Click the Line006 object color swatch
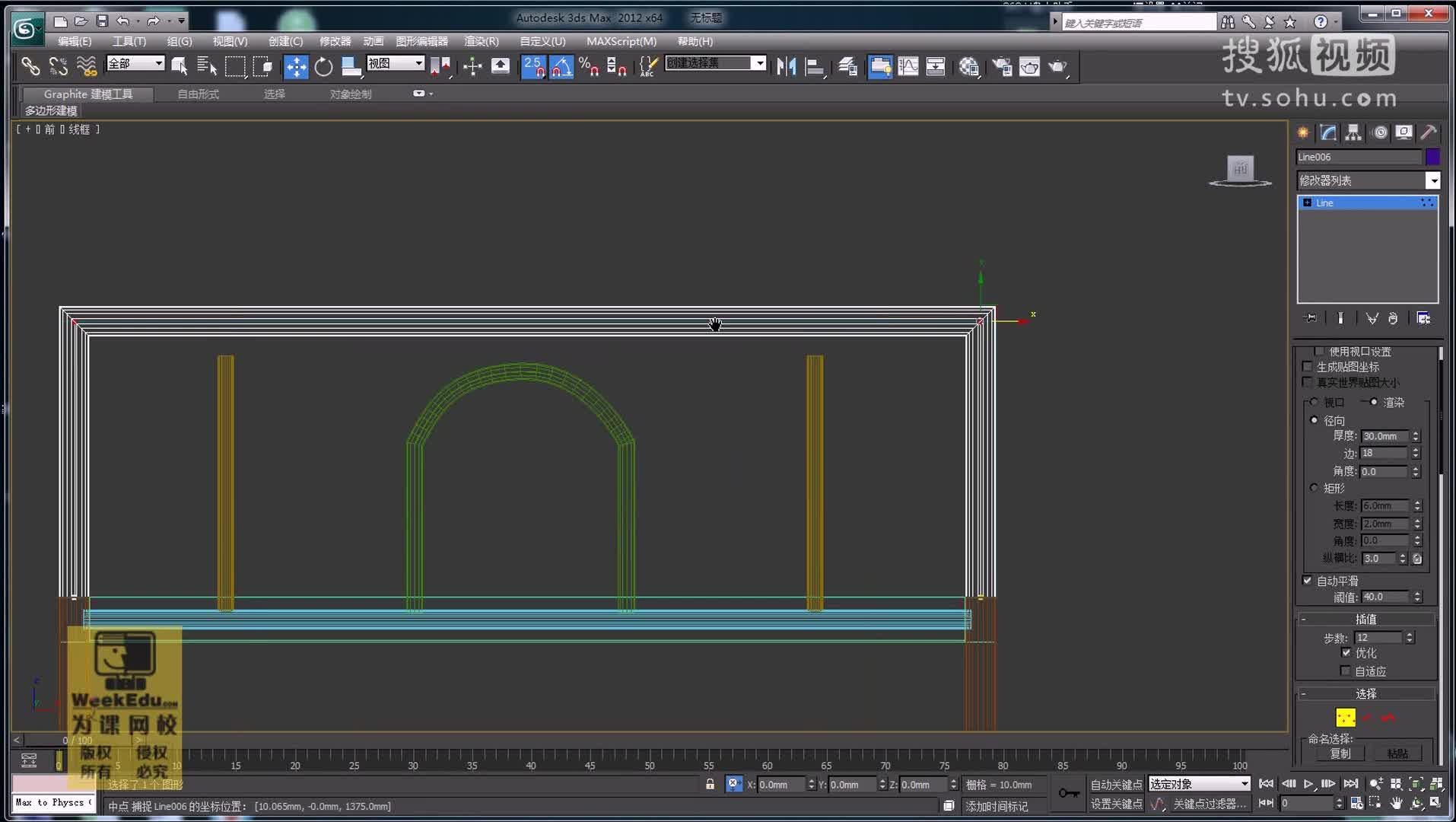The height and width of the screenshot is (822, 1456). (x=1433, y=156)
